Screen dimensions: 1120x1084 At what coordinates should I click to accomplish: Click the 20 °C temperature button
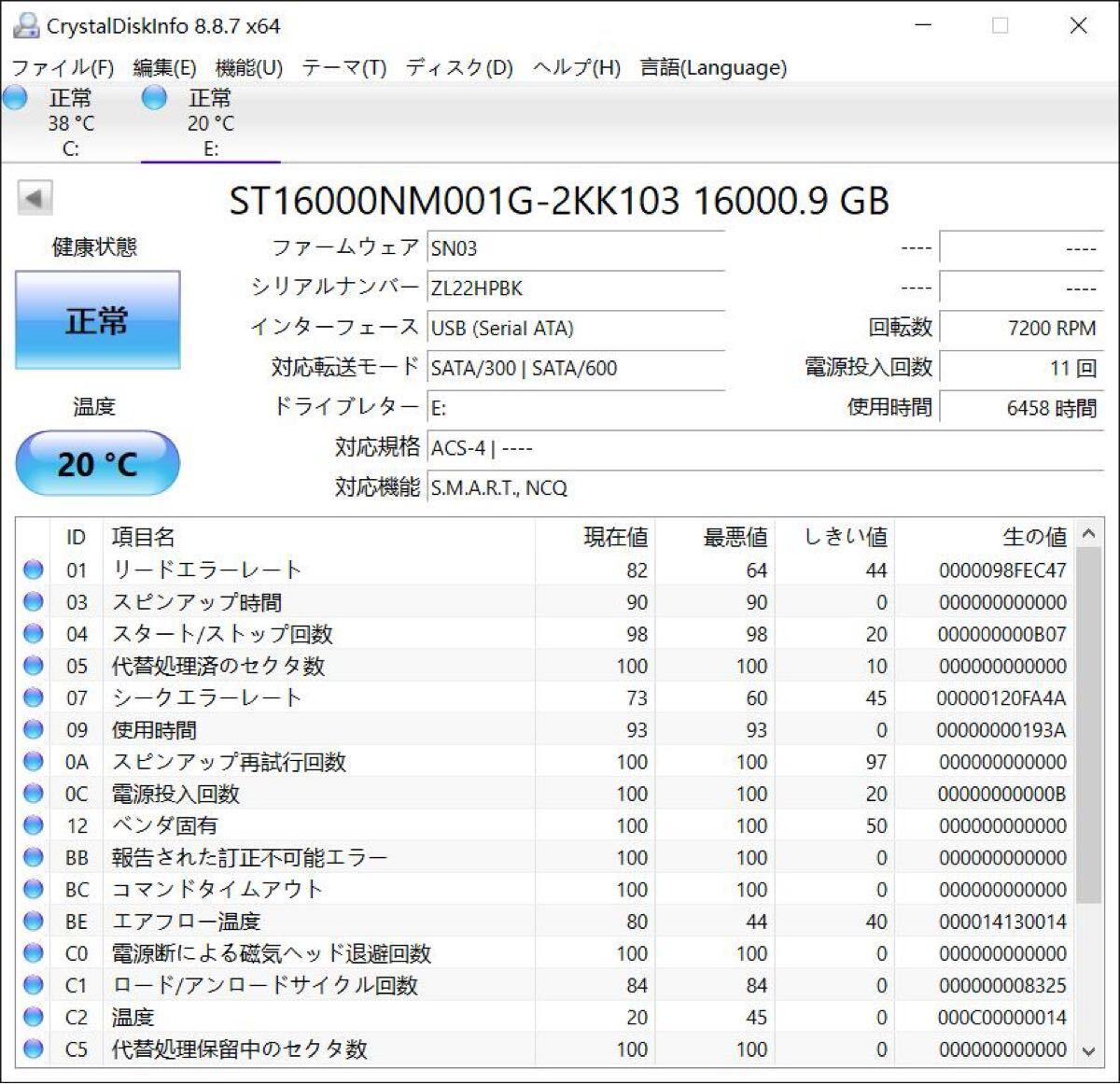(x=97, y=463)
